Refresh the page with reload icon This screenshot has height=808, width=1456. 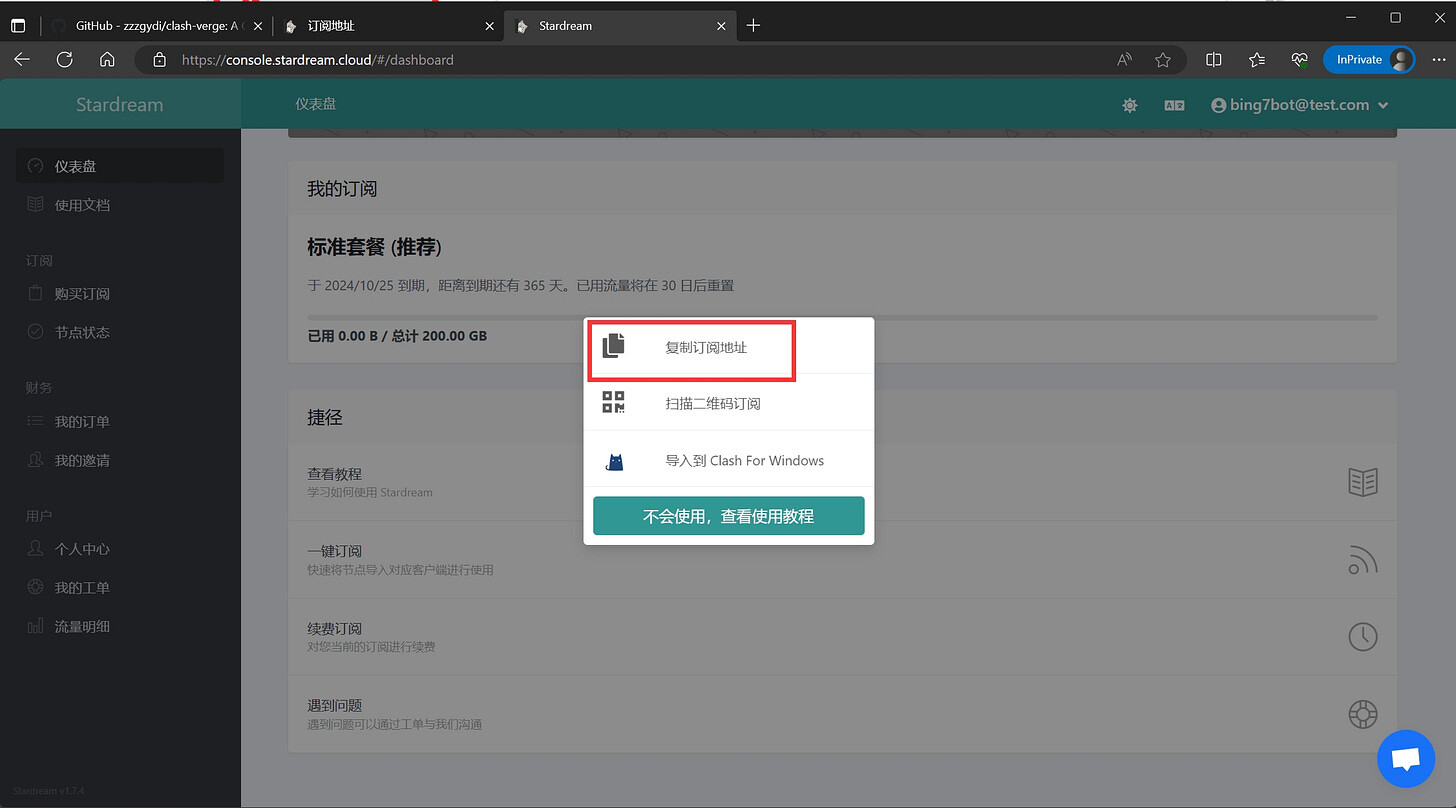pos(65,60)
